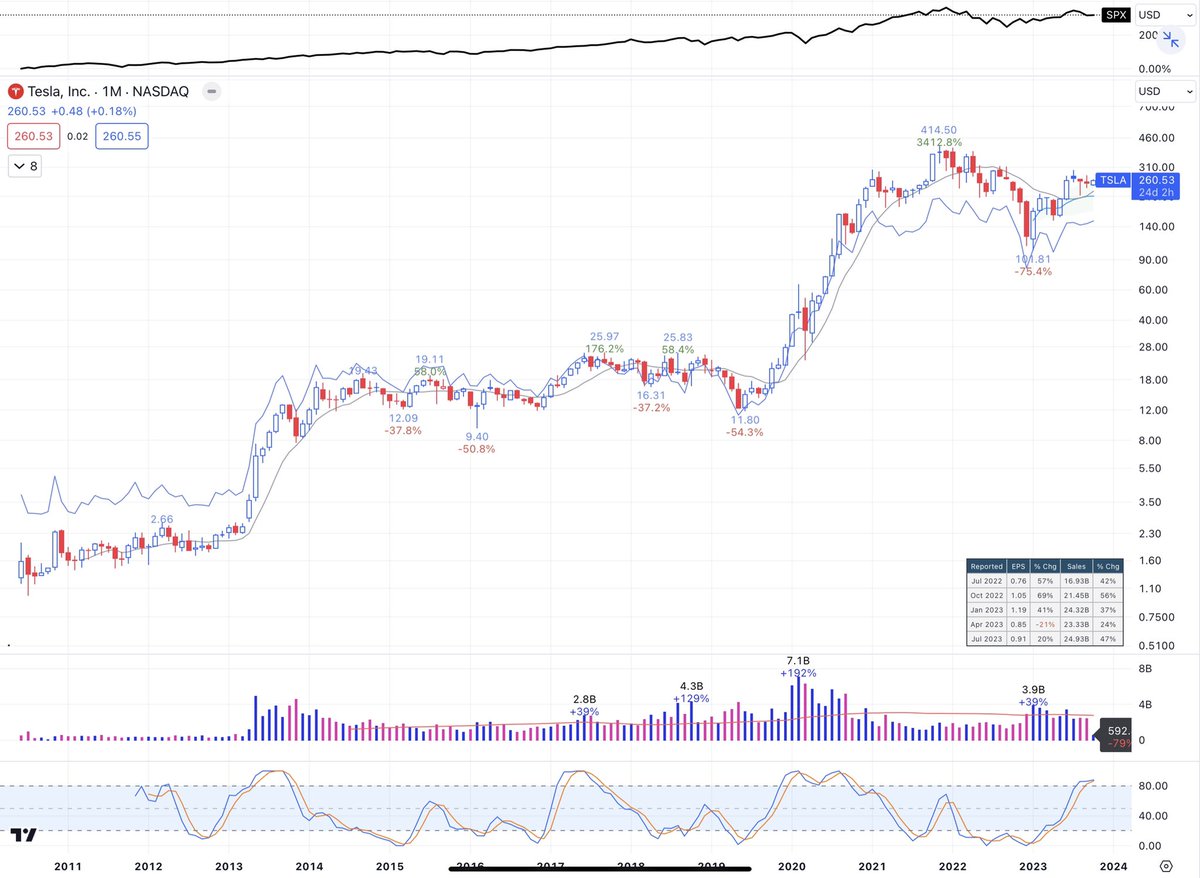
Task: Click the 9.40 low annotation
Action: coord(477,437)
